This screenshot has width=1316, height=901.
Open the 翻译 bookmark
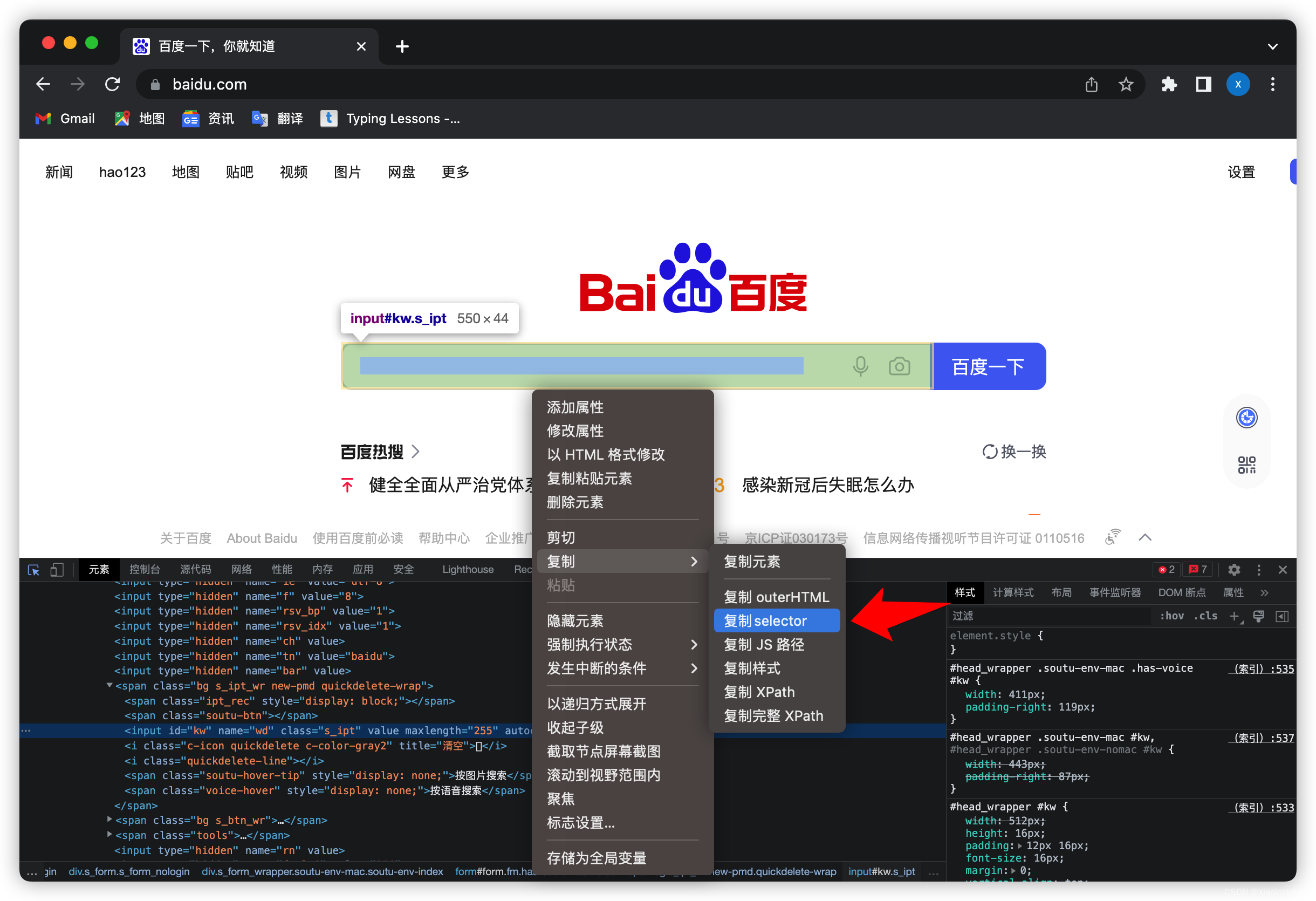point(277,118)
